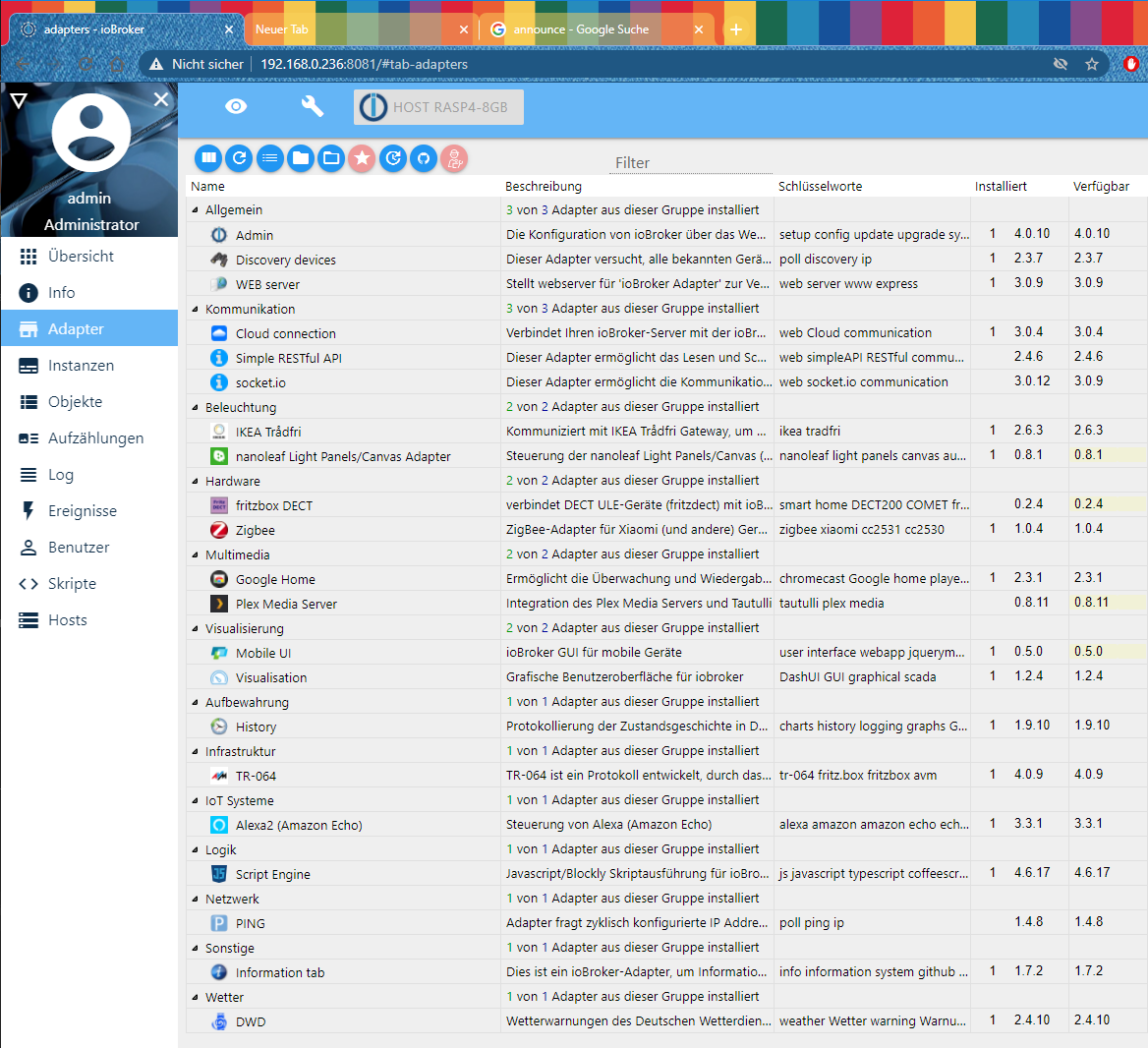Switch adapters to tile view
The image size is (1148, 1048).
208,158
